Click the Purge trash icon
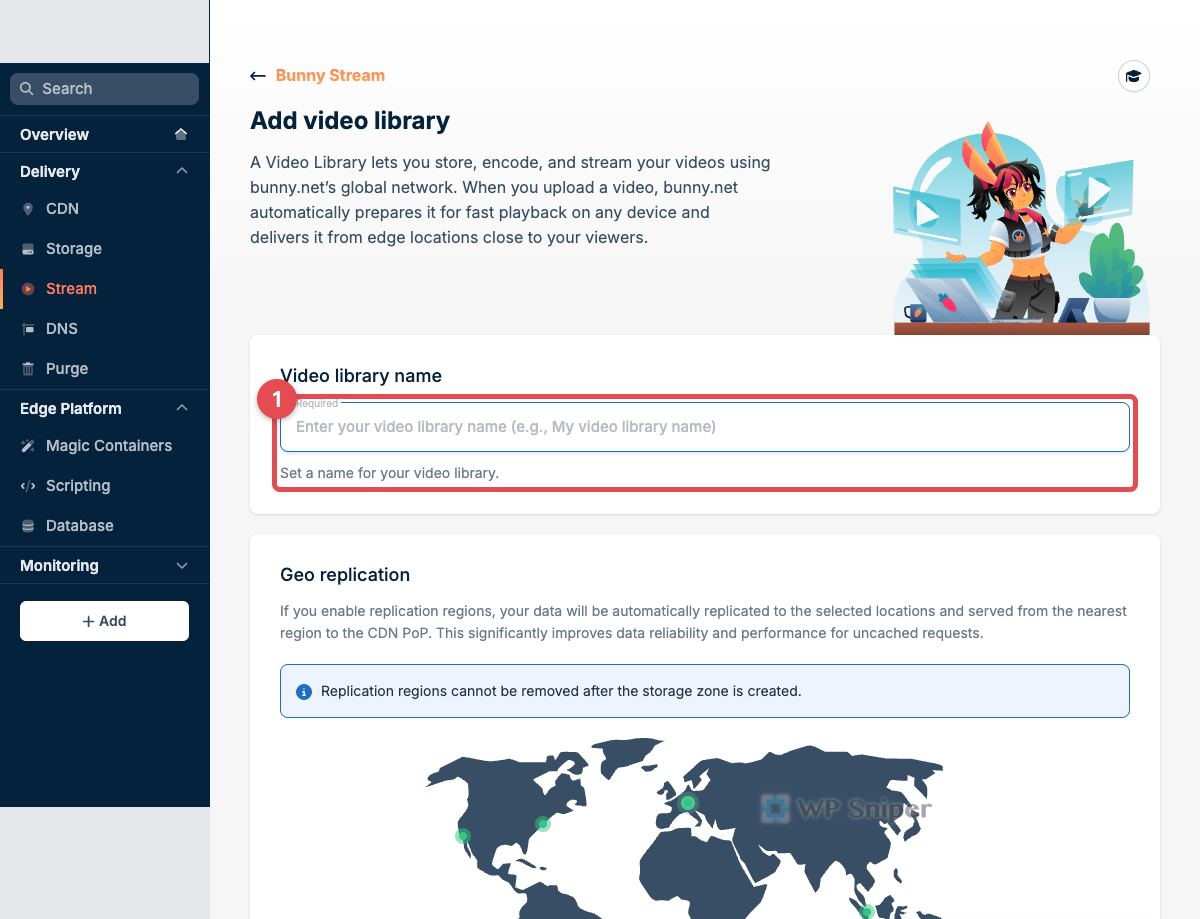The image size is (1200, 919). (x=28, y=369)
